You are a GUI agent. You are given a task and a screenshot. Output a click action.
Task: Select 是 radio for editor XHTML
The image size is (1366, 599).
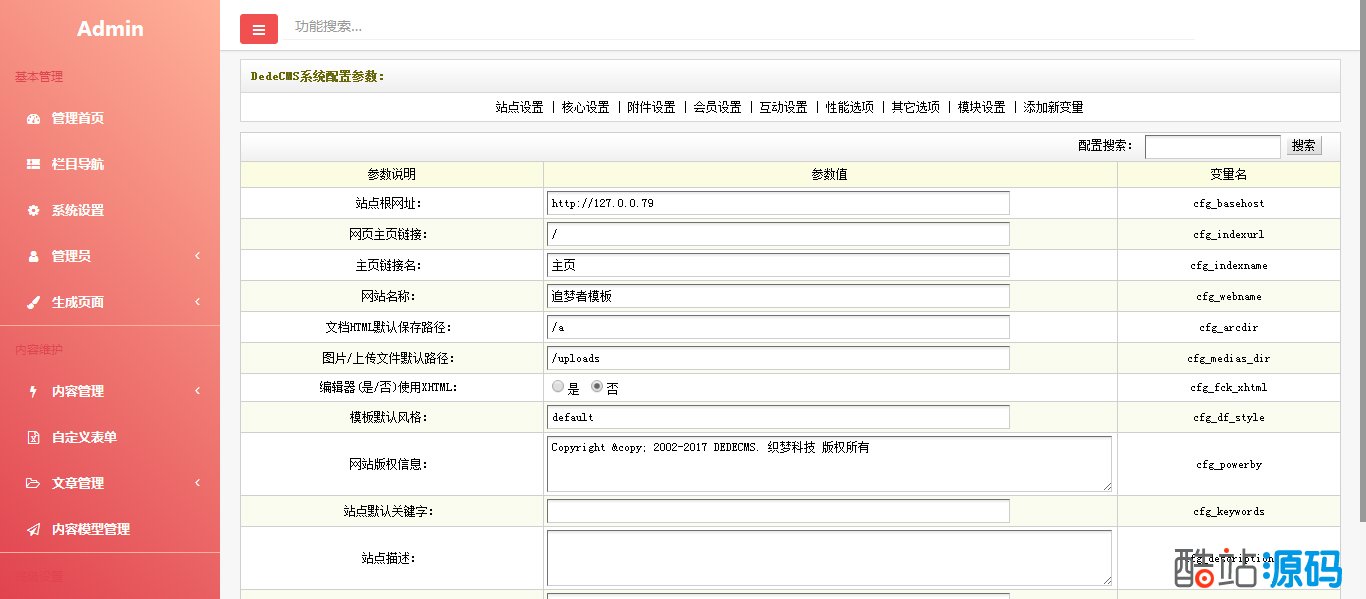click(x=558, y=386)
